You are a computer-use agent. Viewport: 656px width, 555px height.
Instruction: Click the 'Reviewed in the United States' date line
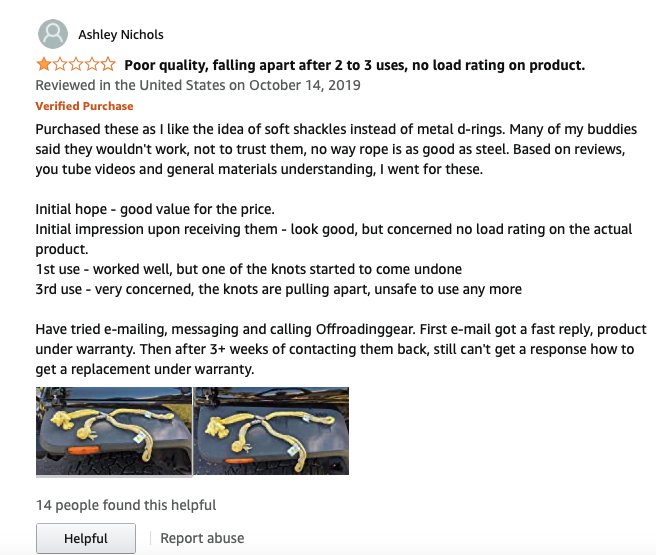click(198, 85)
